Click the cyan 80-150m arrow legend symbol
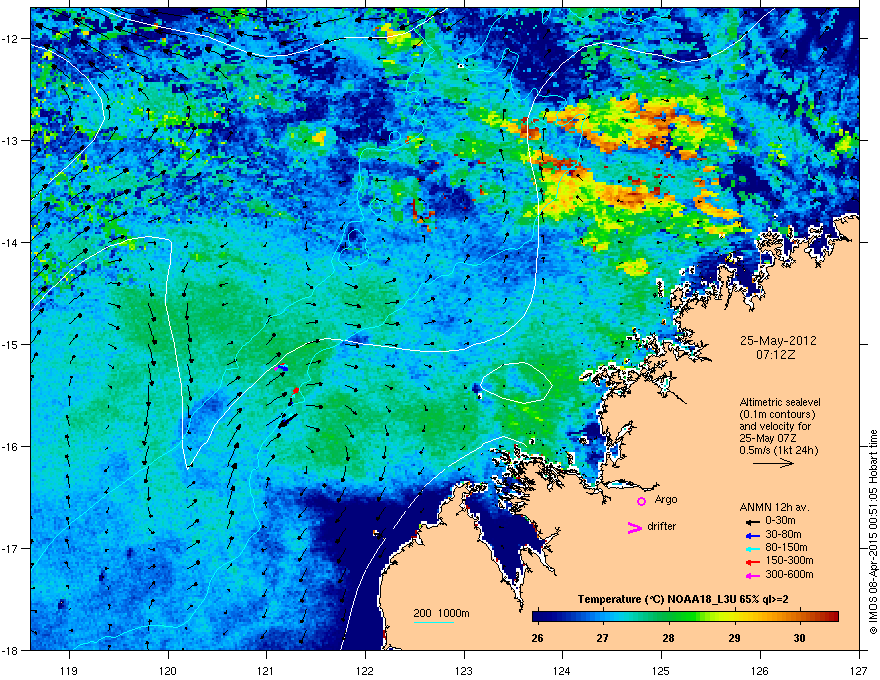This screenshot has width=880, height=680. pos(753,548)
